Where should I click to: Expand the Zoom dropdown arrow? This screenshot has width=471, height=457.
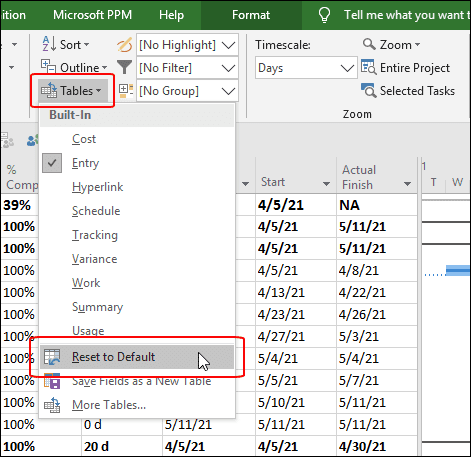point(417,44)
